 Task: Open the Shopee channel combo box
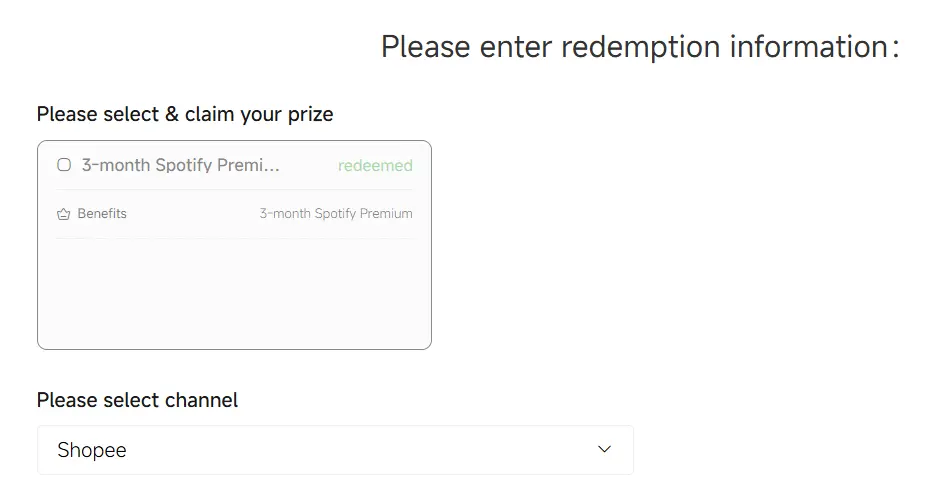coord(335,450)
